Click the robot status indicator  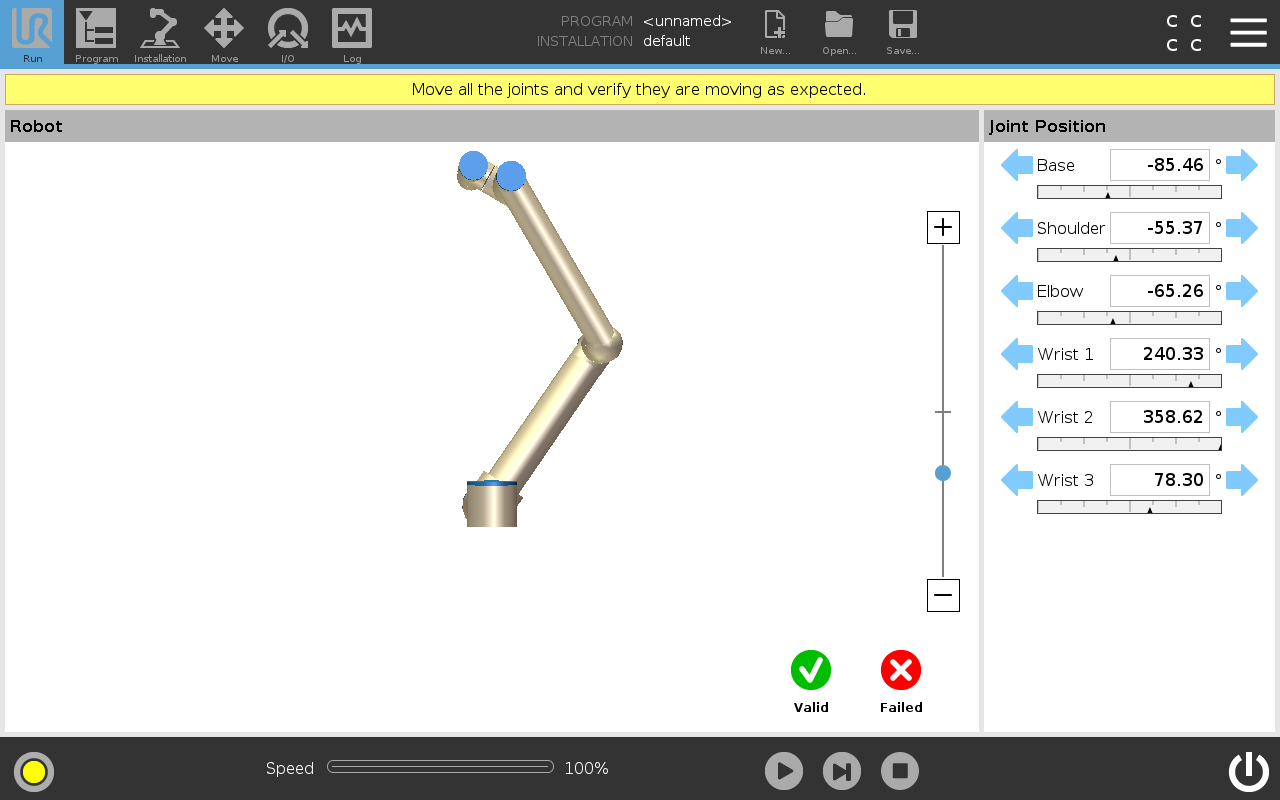[x=34, y=771]
